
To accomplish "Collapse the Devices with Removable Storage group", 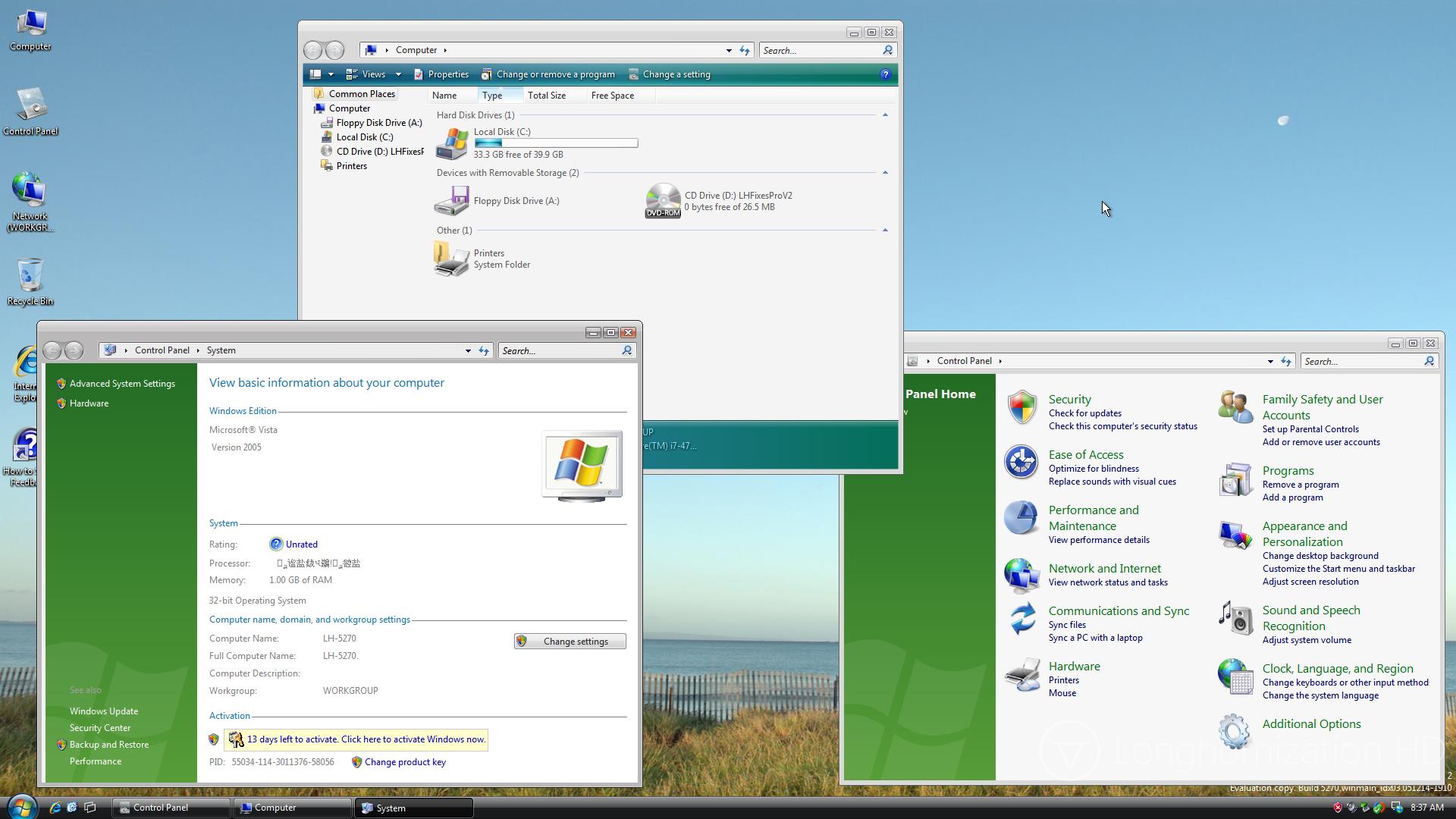I will coord(885,173).
